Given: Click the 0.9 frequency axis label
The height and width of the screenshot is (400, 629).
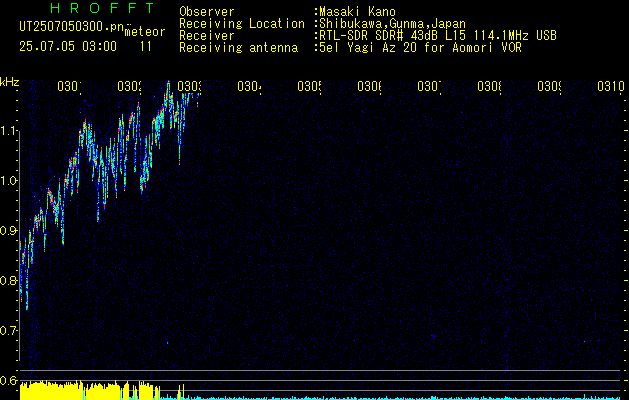Looking at the screenshot, I should [8, 230].
